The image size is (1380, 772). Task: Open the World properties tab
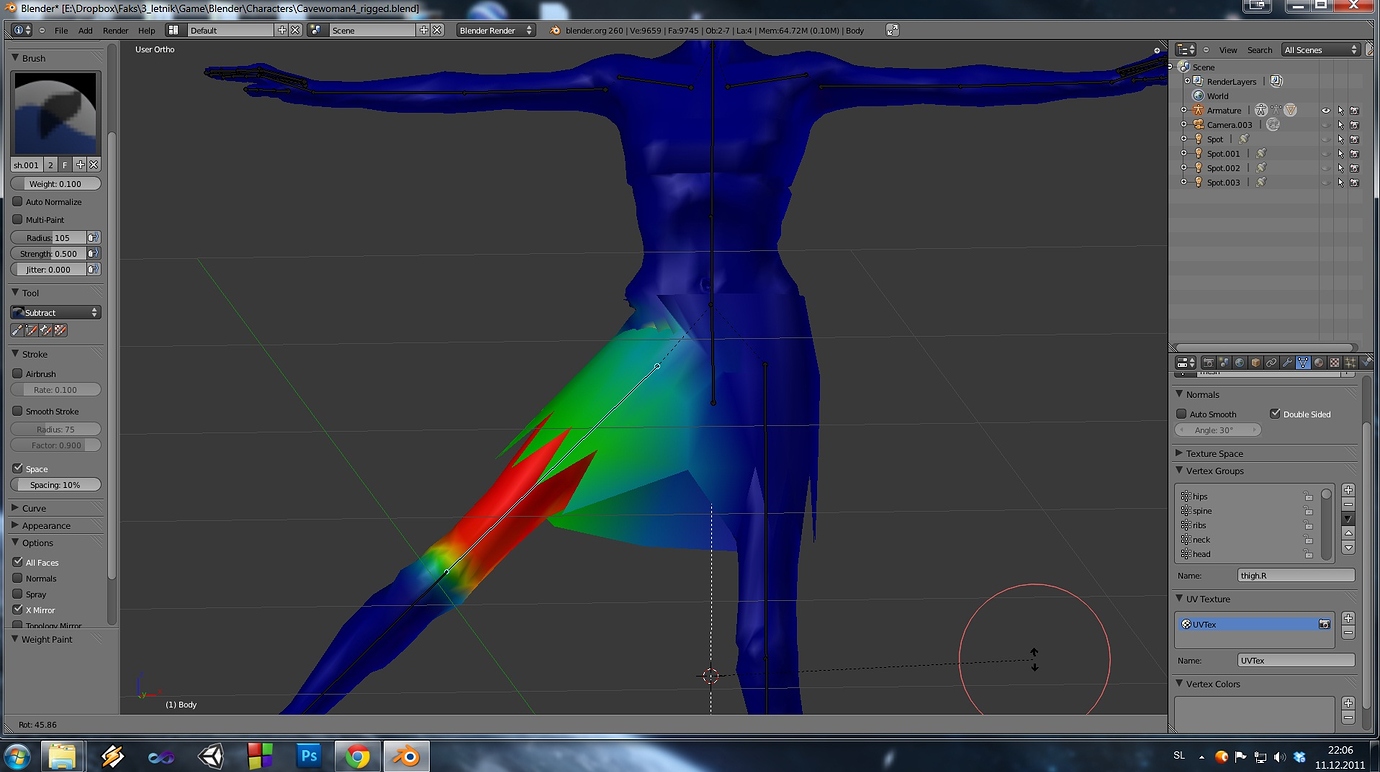(1239, 363)
